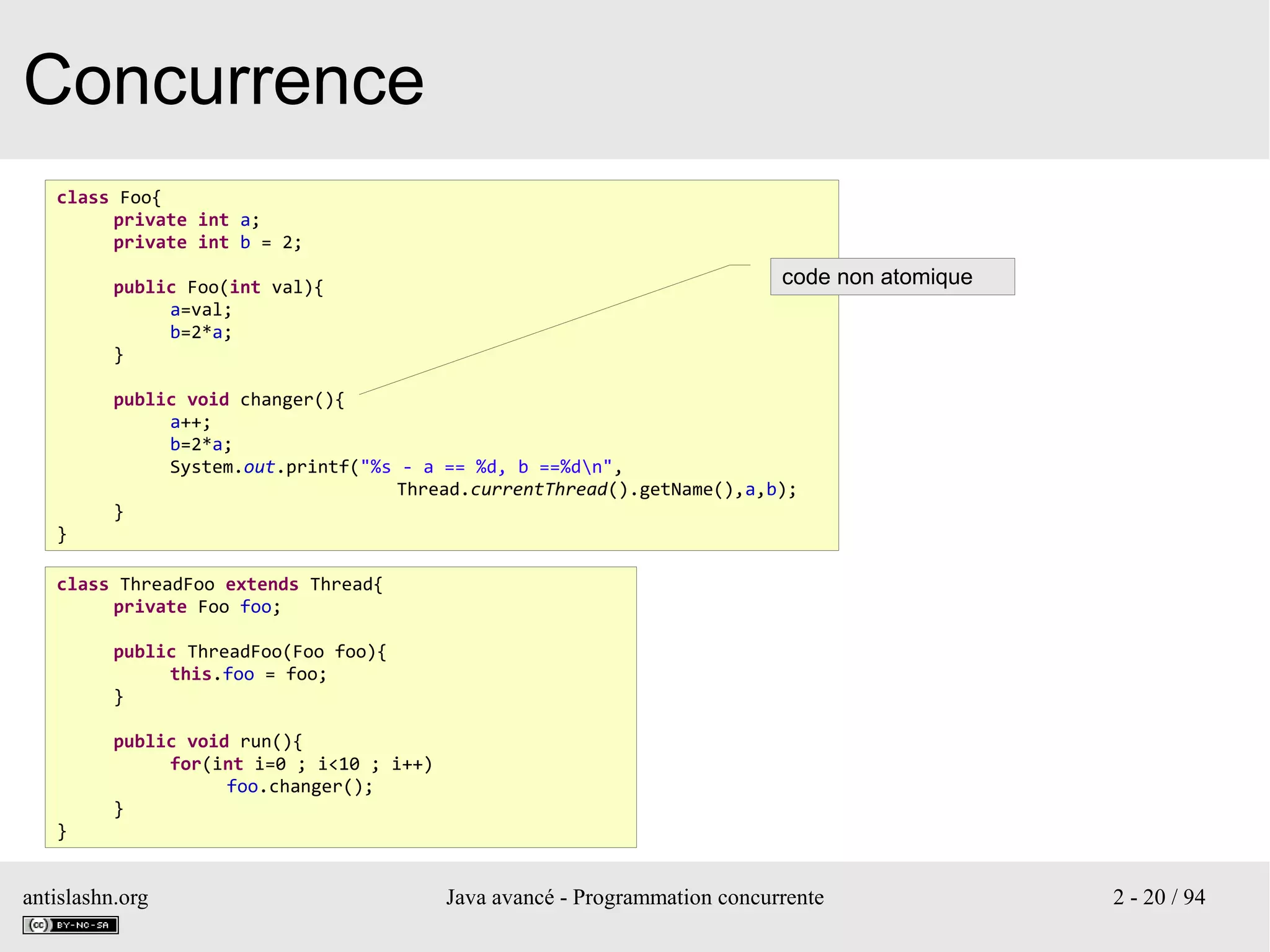
Task: Click the statement "a=val;"
Action: pyautogui.click(x=201, y=309)
